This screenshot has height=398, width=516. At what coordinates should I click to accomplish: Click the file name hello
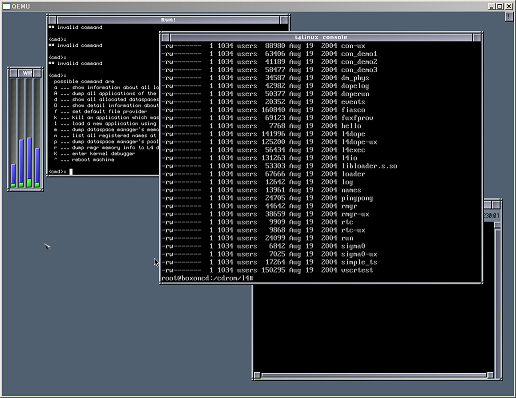351,126
